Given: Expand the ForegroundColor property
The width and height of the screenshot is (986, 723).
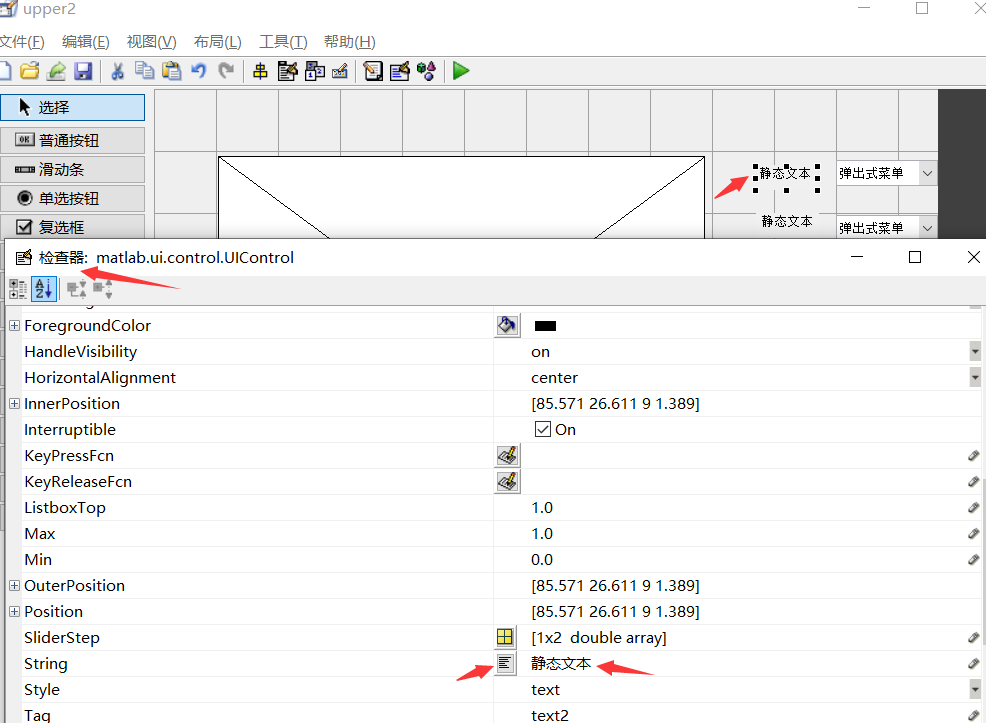Looking at the screenshot, I should (x=14, y=326).
